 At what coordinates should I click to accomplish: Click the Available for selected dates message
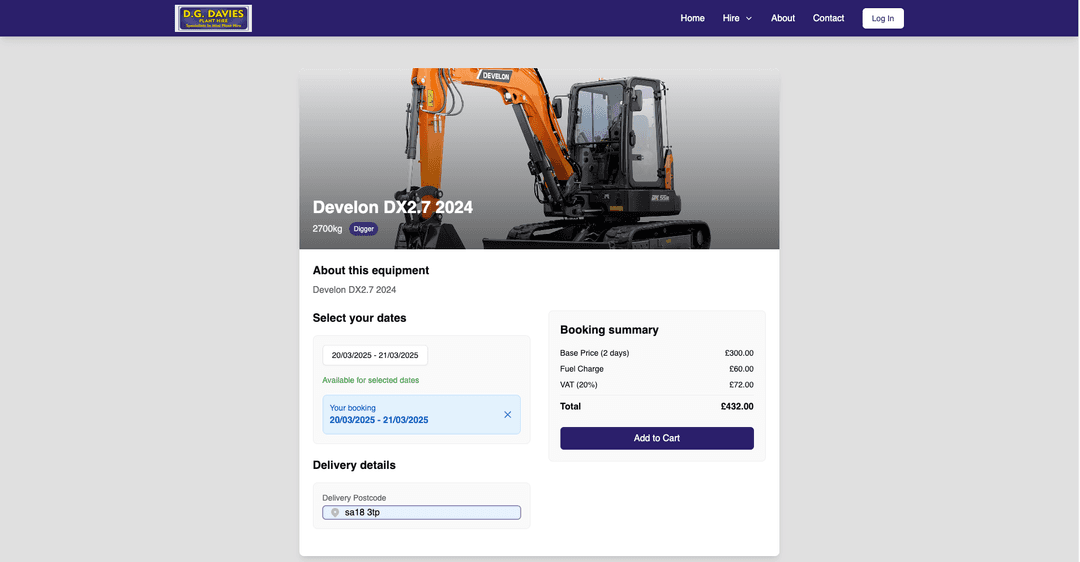point(371,380)
